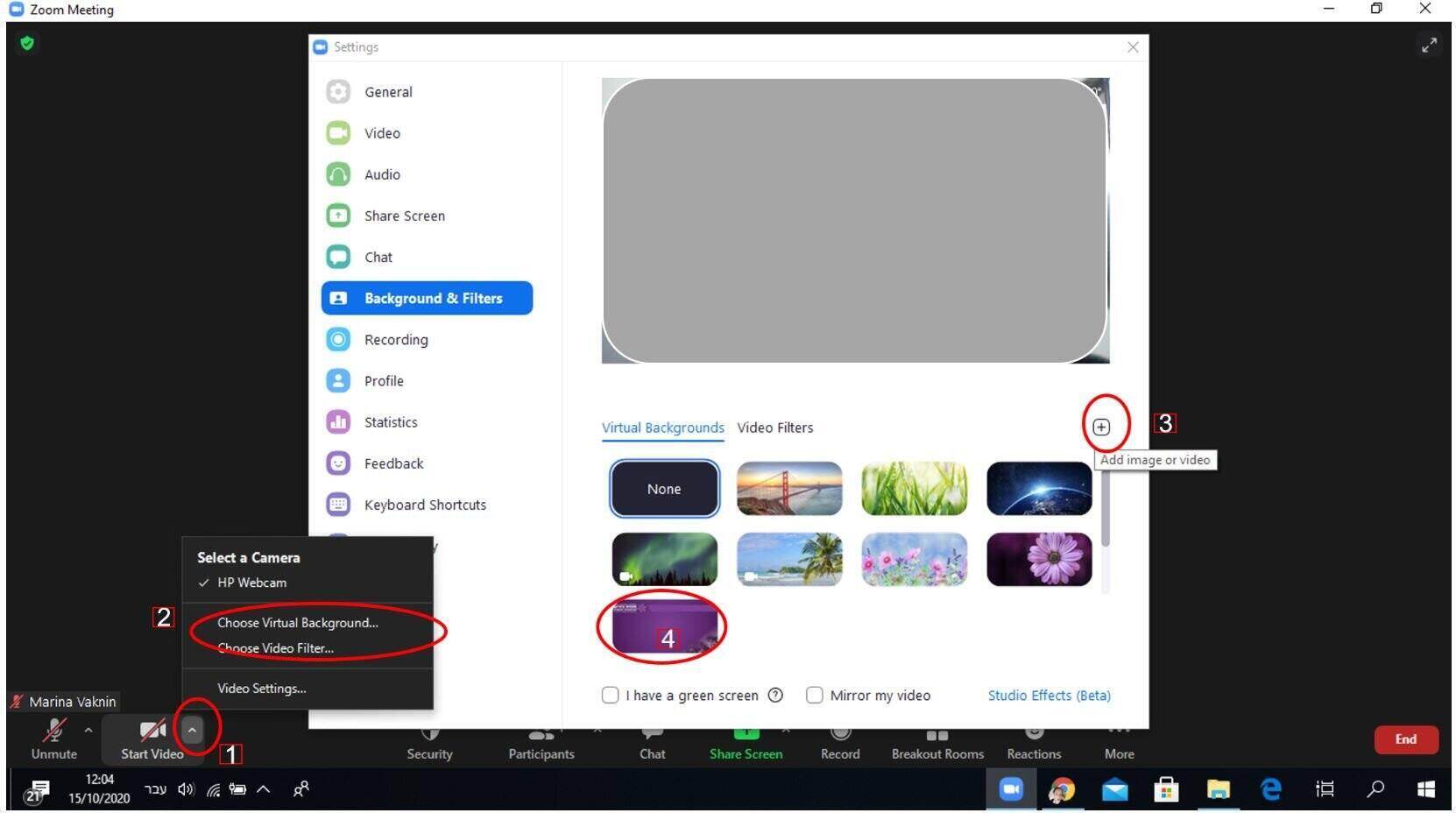The width and height of the screenshot is (1456, 813).
Task: Choose the Golden Gate Bridge background
Action: [789, 489]
